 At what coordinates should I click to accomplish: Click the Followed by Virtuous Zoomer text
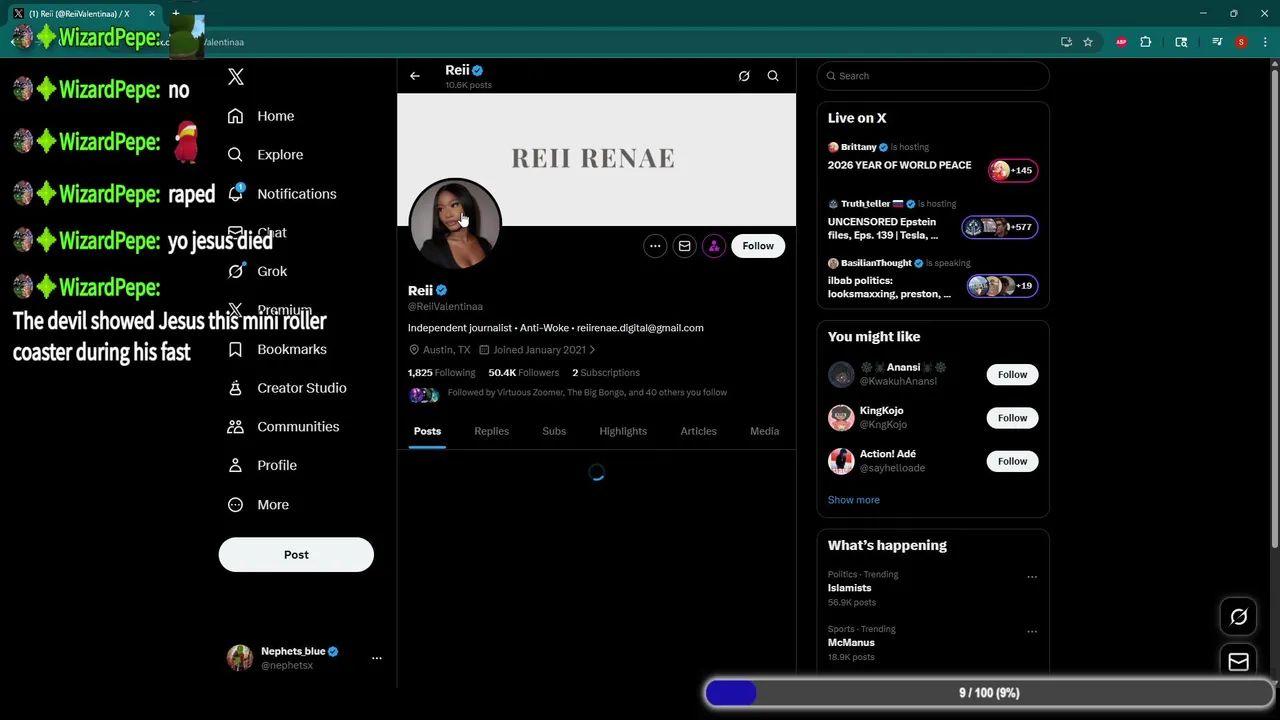point(587,393)
